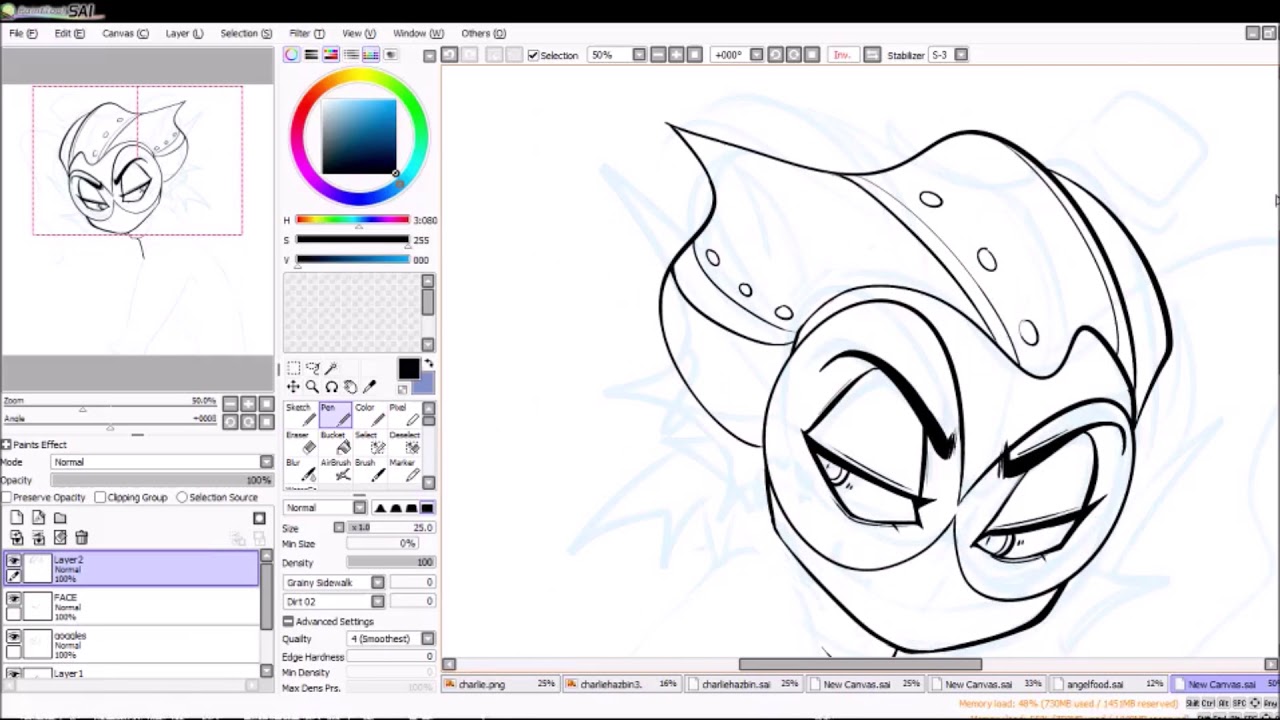Image resolution: width=1280 pixels, height=720 pixels.
Task: Activate the rectangular selection tool
Action: tap(293, 368)
